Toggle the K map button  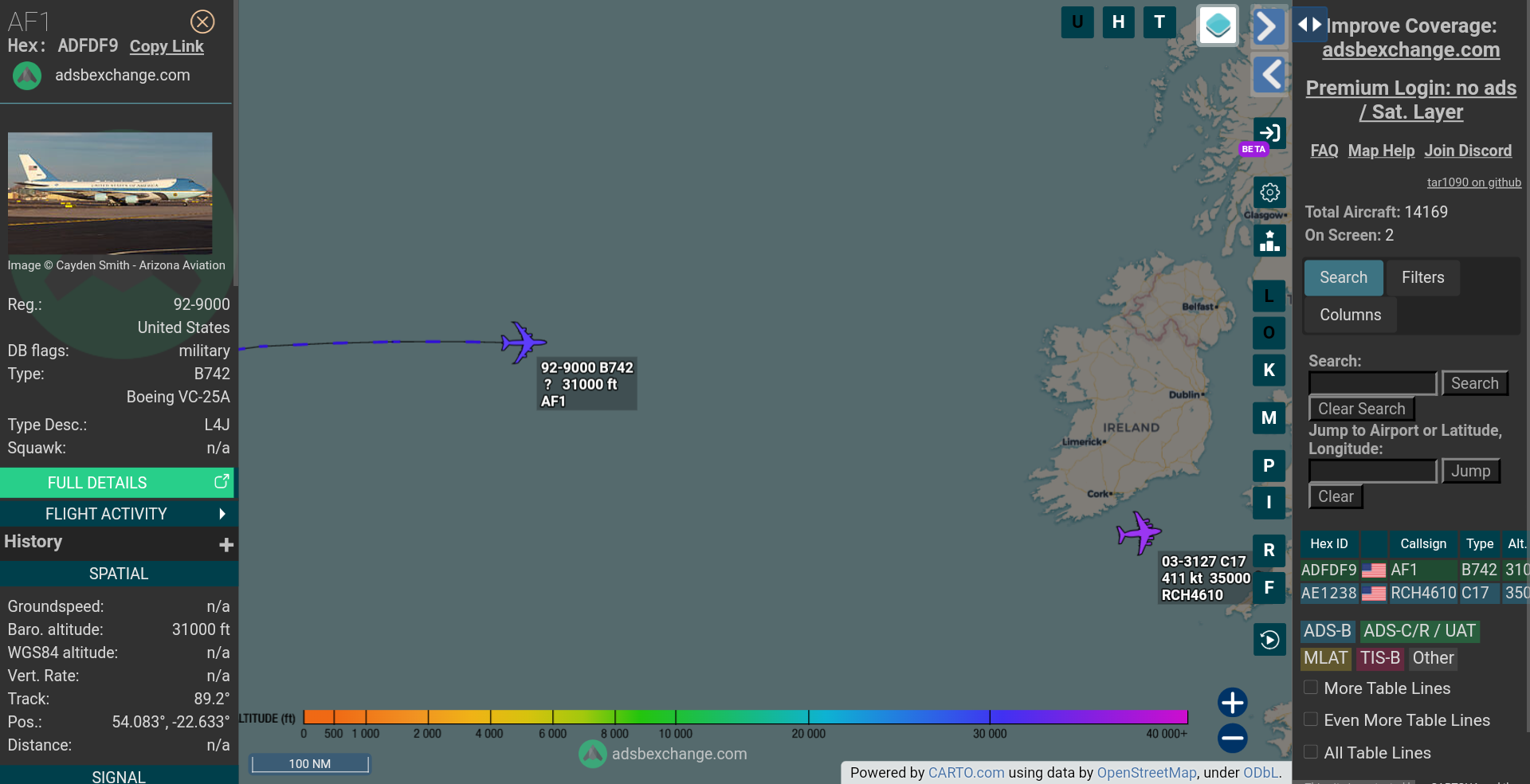point(1269,370)
